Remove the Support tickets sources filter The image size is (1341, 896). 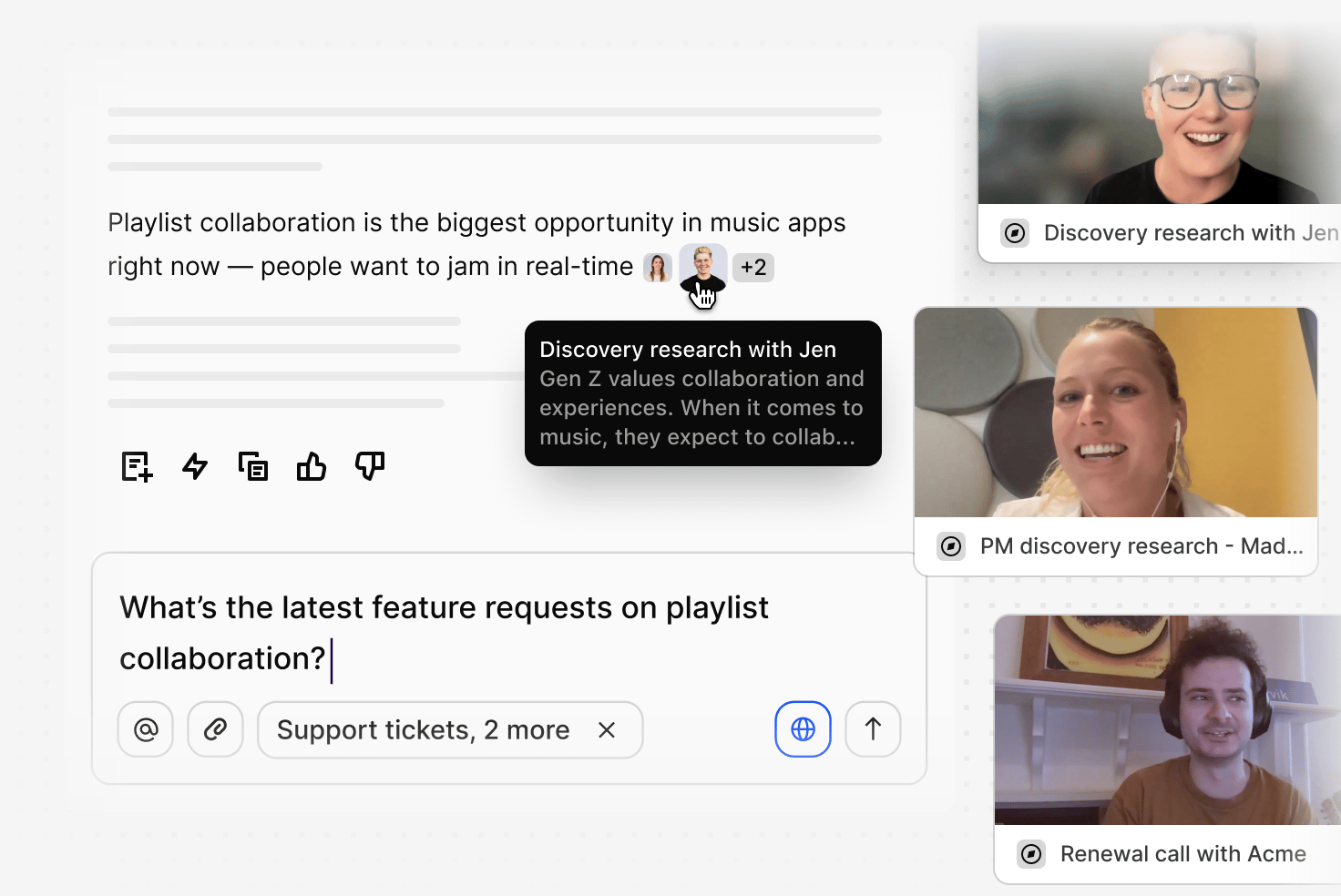tap(607, 729)
